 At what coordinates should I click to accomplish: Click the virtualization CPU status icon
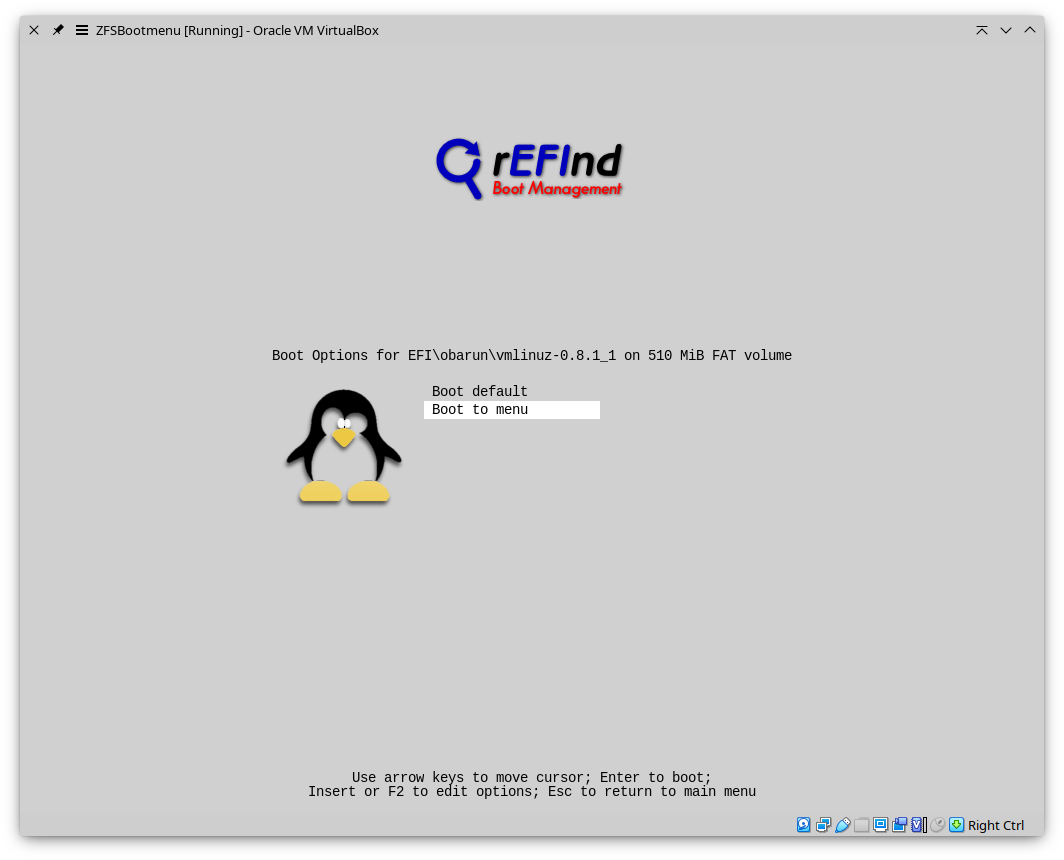coord(919,825)
